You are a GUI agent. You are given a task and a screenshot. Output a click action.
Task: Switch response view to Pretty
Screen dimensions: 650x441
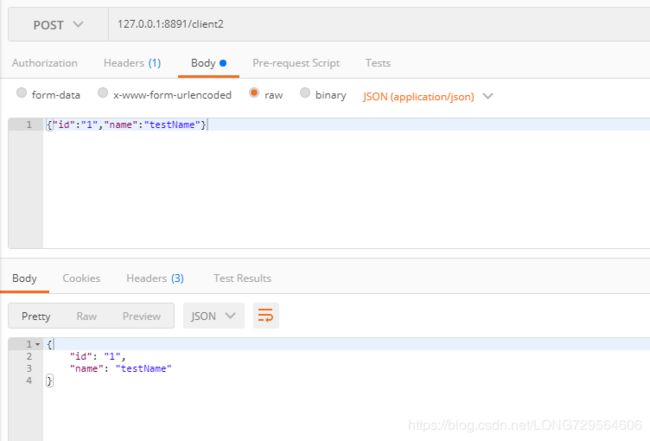coord(36,316)
